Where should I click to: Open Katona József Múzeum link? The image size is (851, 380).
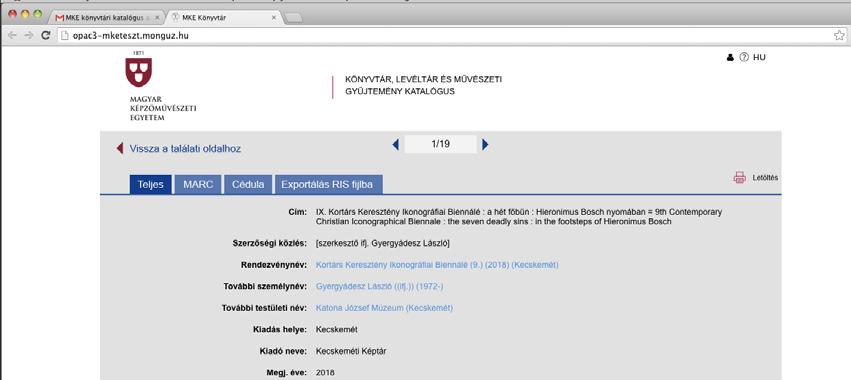(384, 308)
